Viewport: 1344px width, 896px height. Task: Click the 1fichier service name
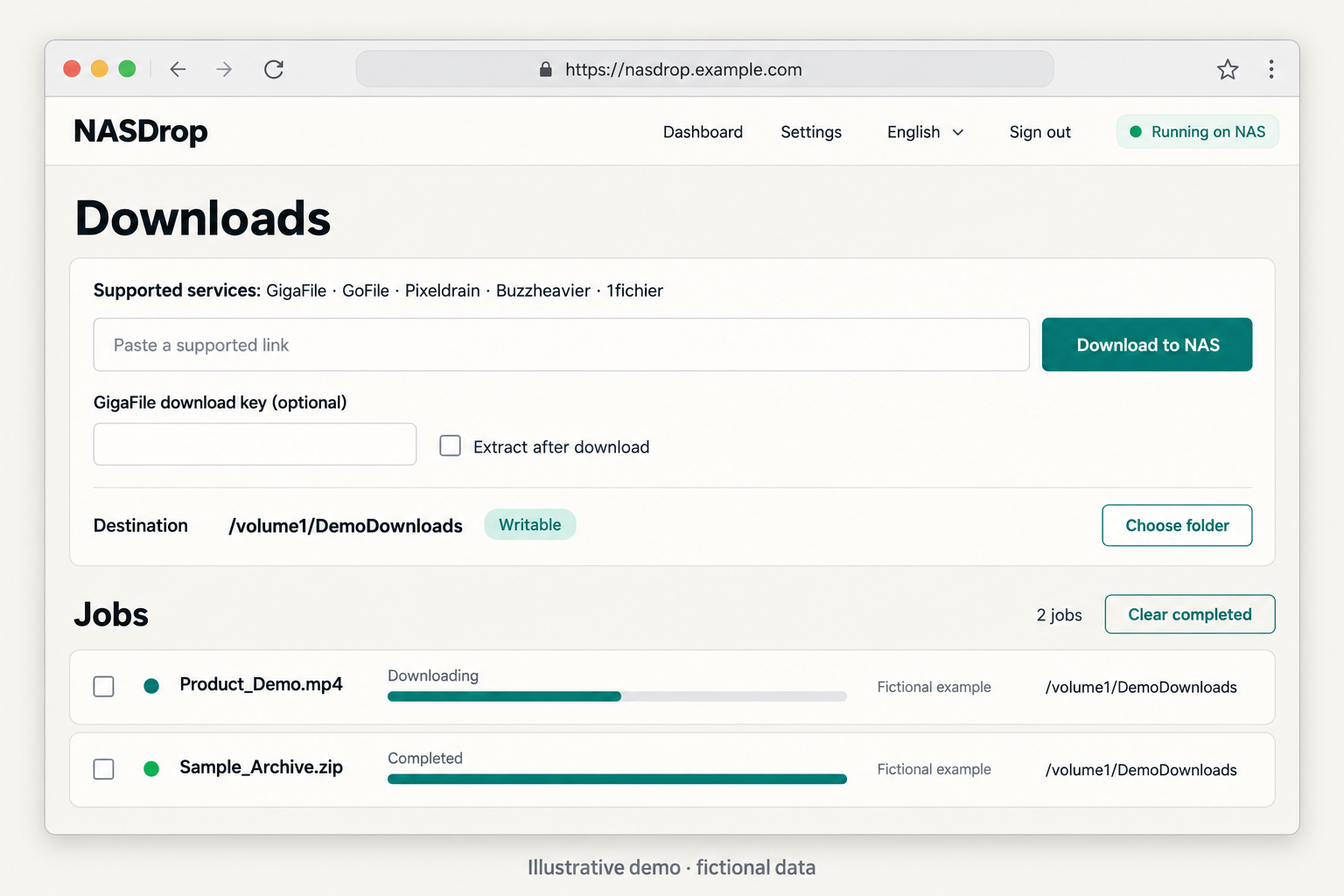(635, 290)
